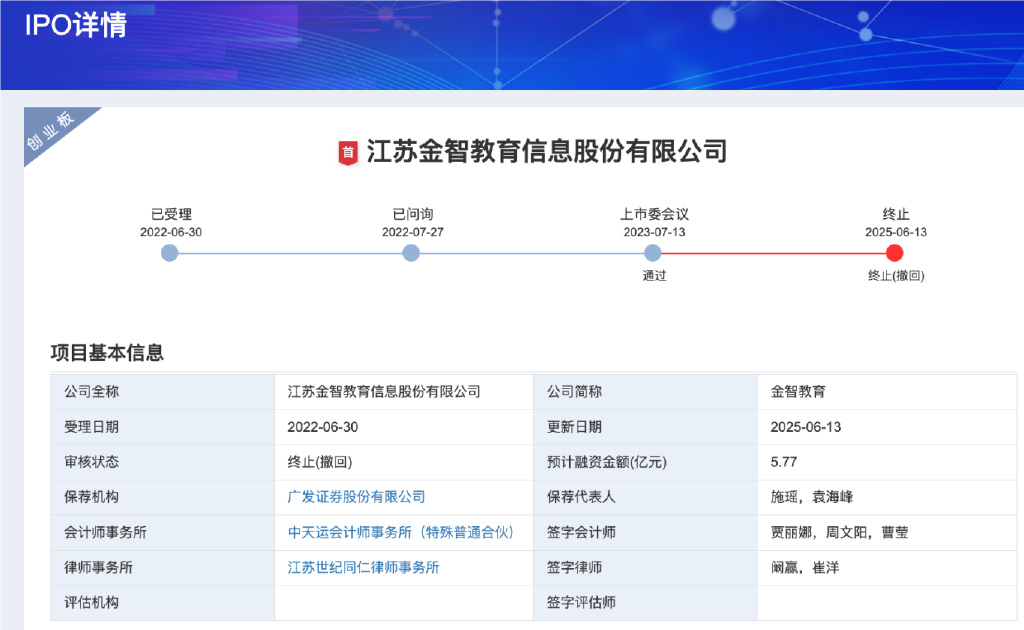1024x630 pixels.
Task: Select the red 终止 timeline node
Action: click(895, 253)
